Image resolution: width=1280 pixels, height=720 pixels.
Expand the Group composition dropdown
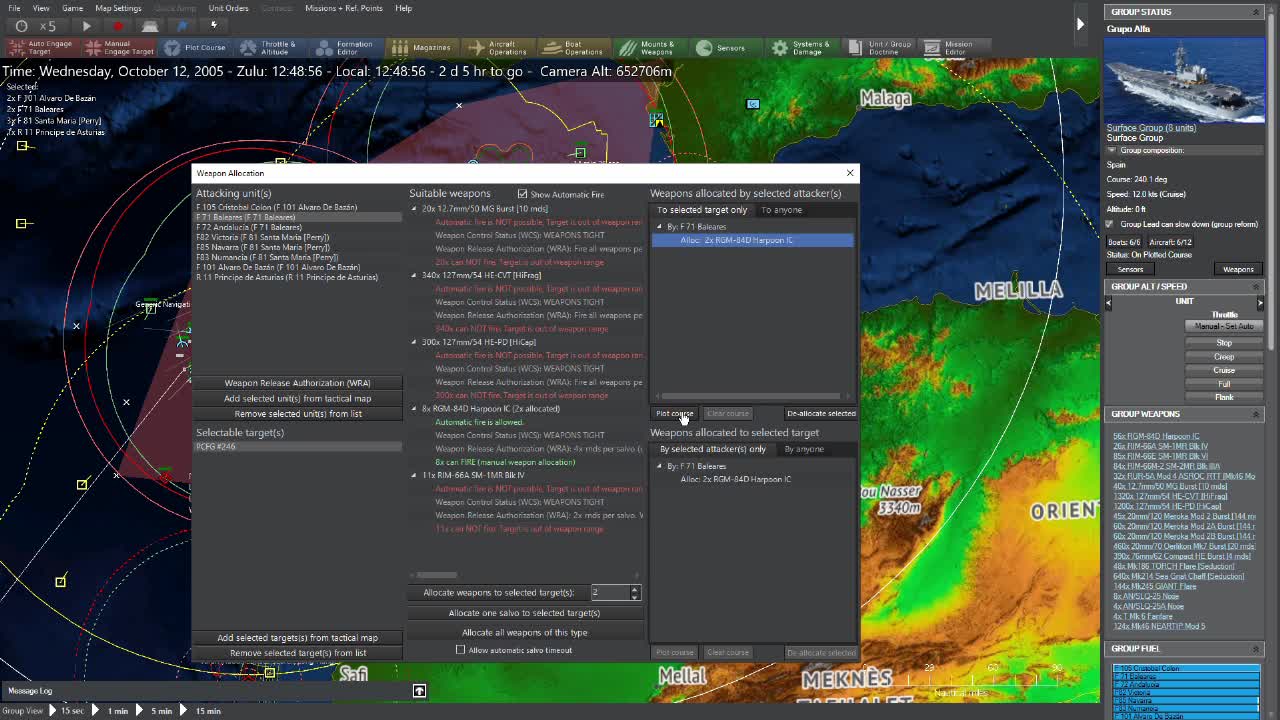[1111, 150]
